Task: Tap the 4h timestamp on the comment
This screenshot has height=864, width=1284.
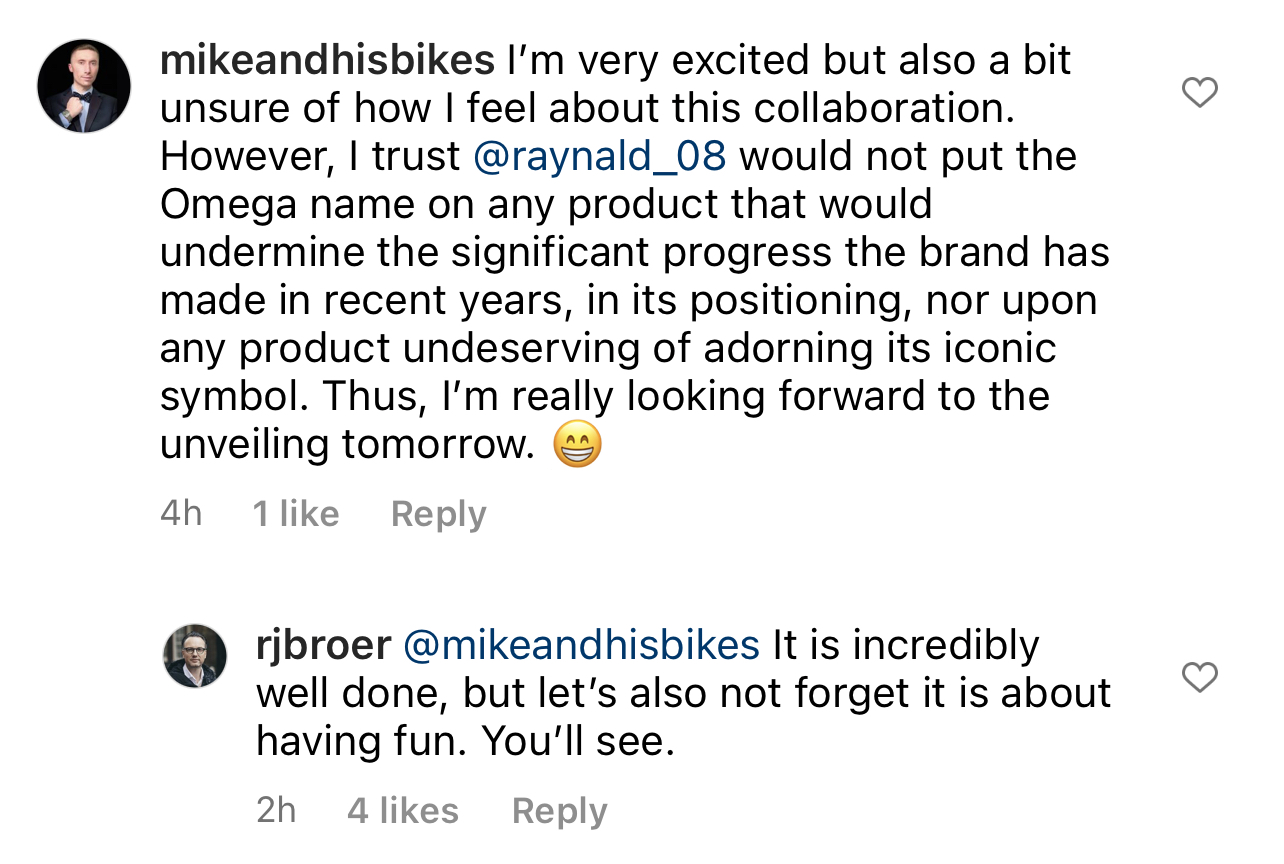Action: point(181,514)
